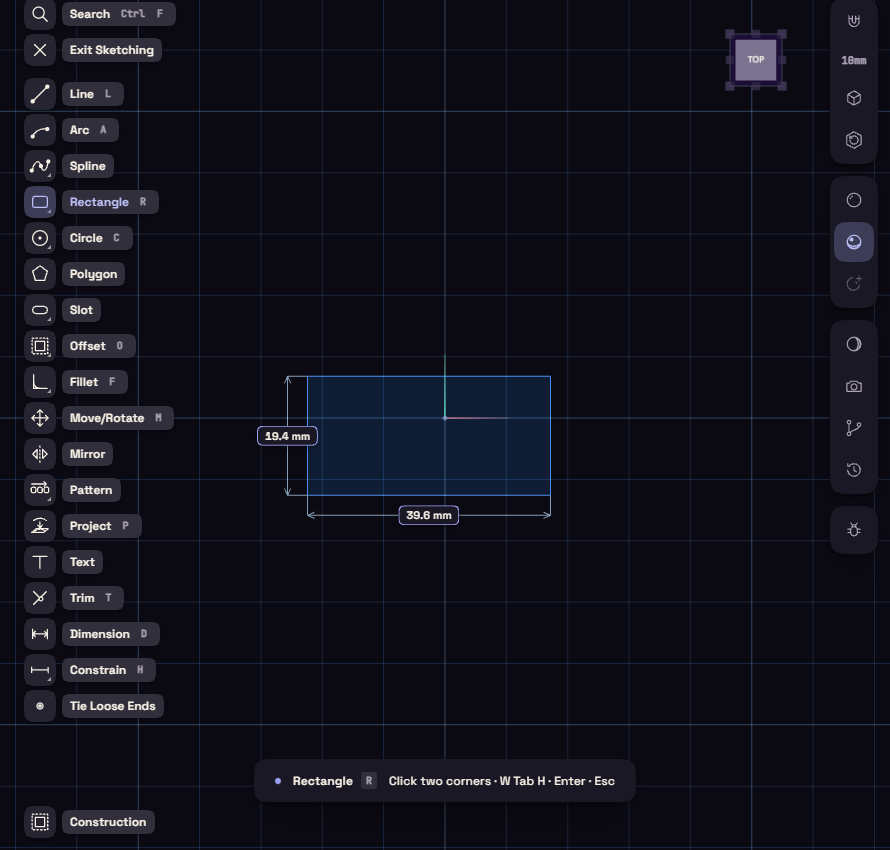
Task: Click the Rectangle label in left toolbar
Action: [110, 202]
